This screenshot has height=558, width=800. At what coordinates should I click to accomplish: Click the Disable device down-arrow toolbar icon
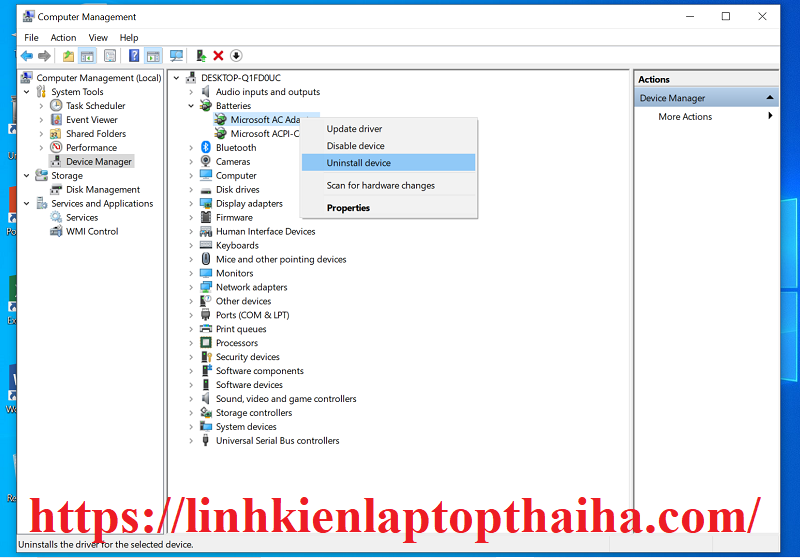[236, 56]
